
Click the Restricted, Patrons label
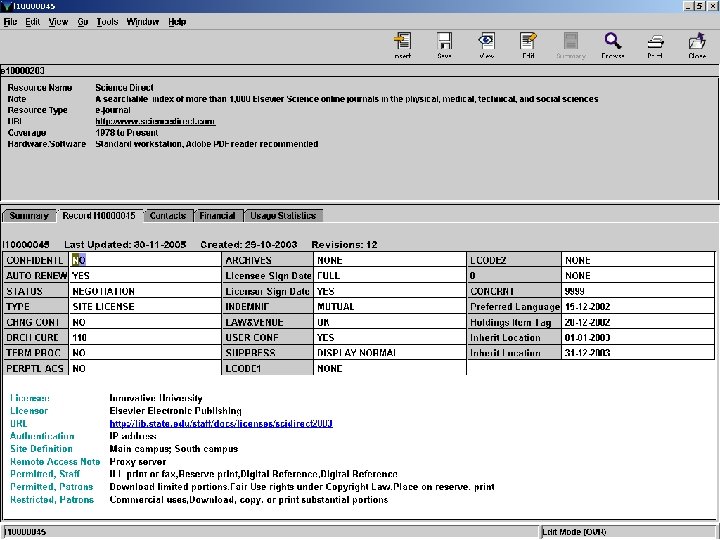click(x=52, y=500)
